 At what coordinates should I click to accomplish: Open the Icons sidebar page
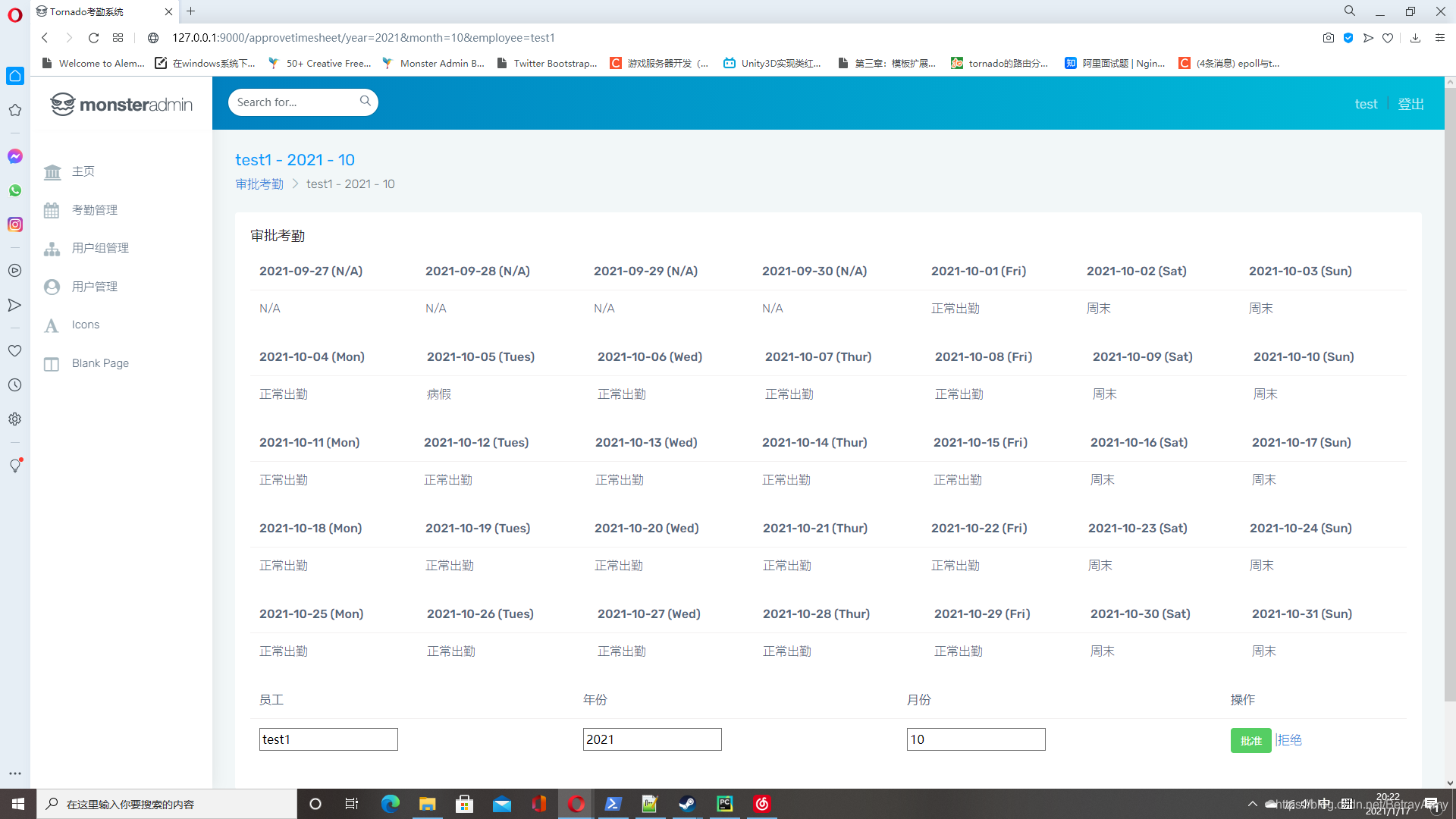pyautogui.click(x=85, y=325)
